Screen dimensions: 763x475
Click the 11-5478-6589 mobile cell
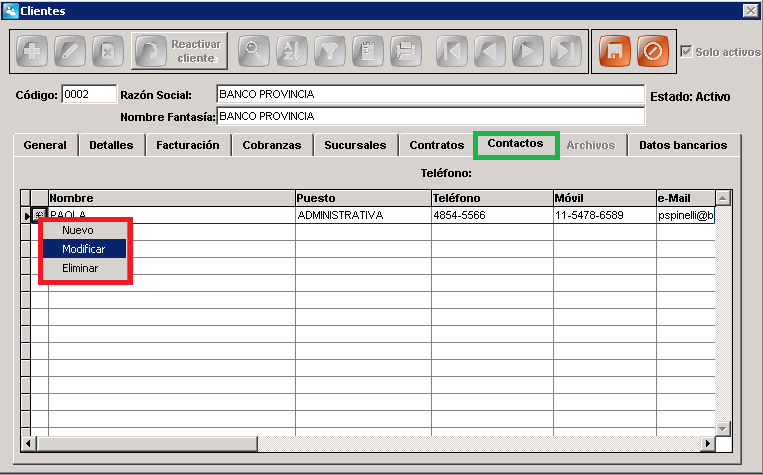(x=605, y=215)
